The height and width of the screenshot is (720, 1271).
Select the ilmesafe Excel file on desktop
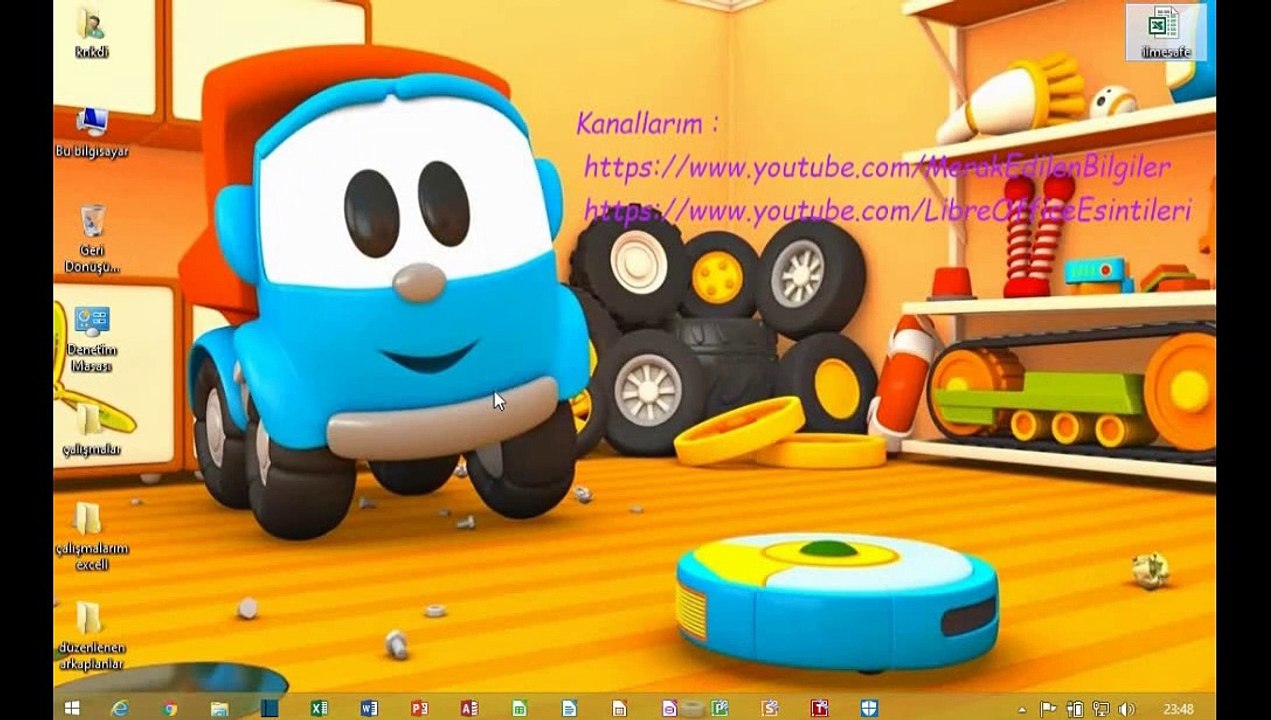(x=1165, y=32)
